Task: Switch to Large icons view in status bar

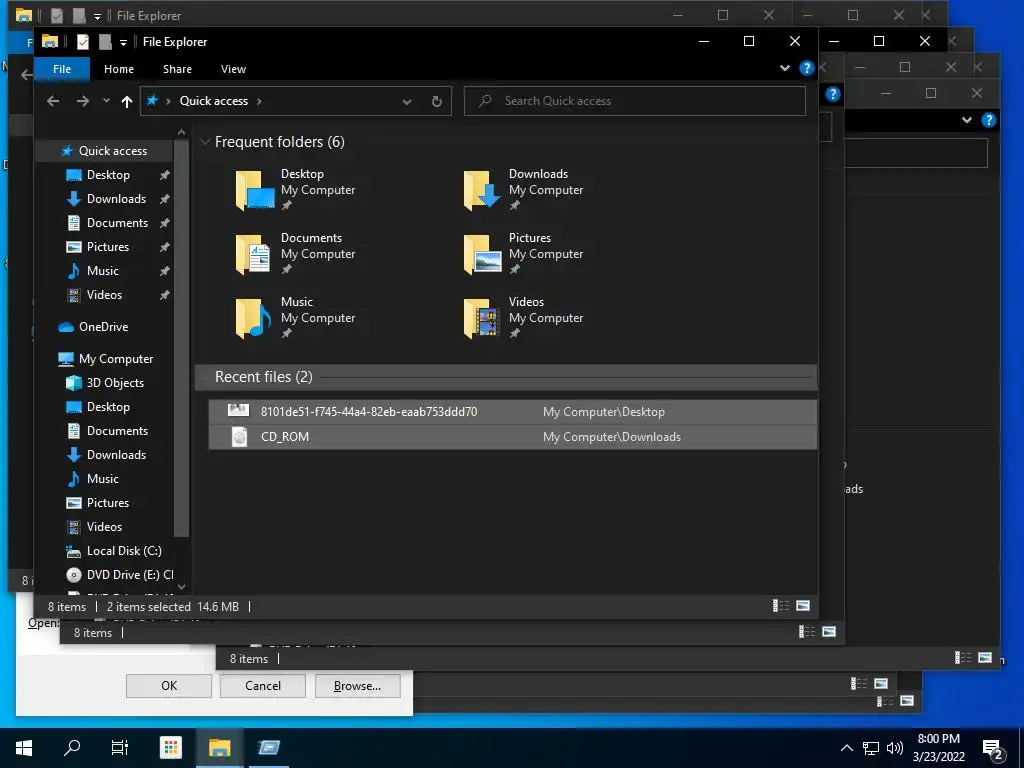Action: (803, 606)
